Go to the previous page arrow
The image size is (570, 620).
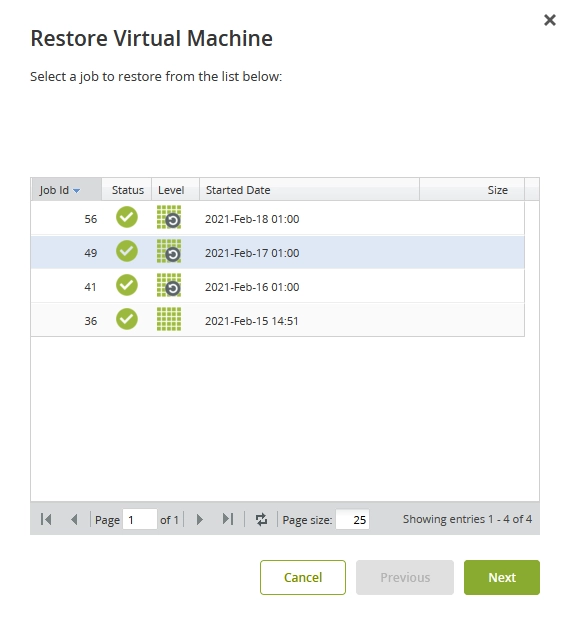point(74,519)
